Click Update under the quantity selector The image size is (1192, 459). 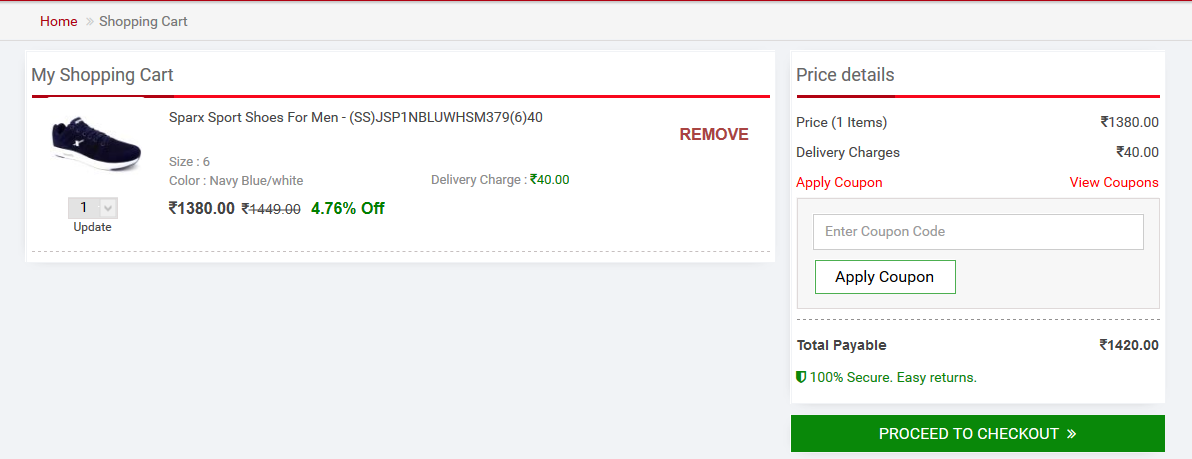coord(92,227)
